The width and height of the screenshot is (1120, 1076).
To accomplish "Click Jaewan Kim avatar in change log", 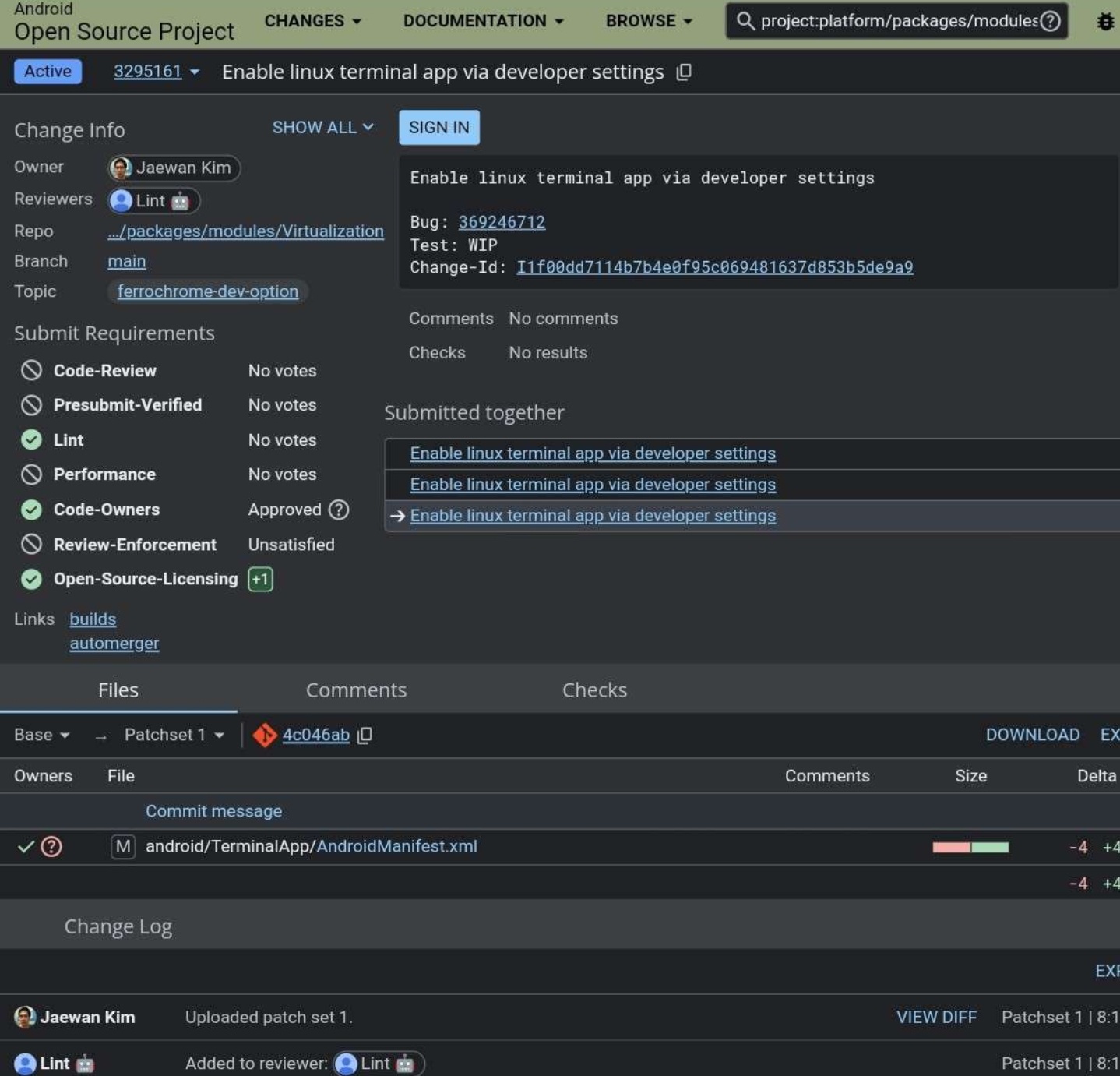I will click(x=25, y=1017).
